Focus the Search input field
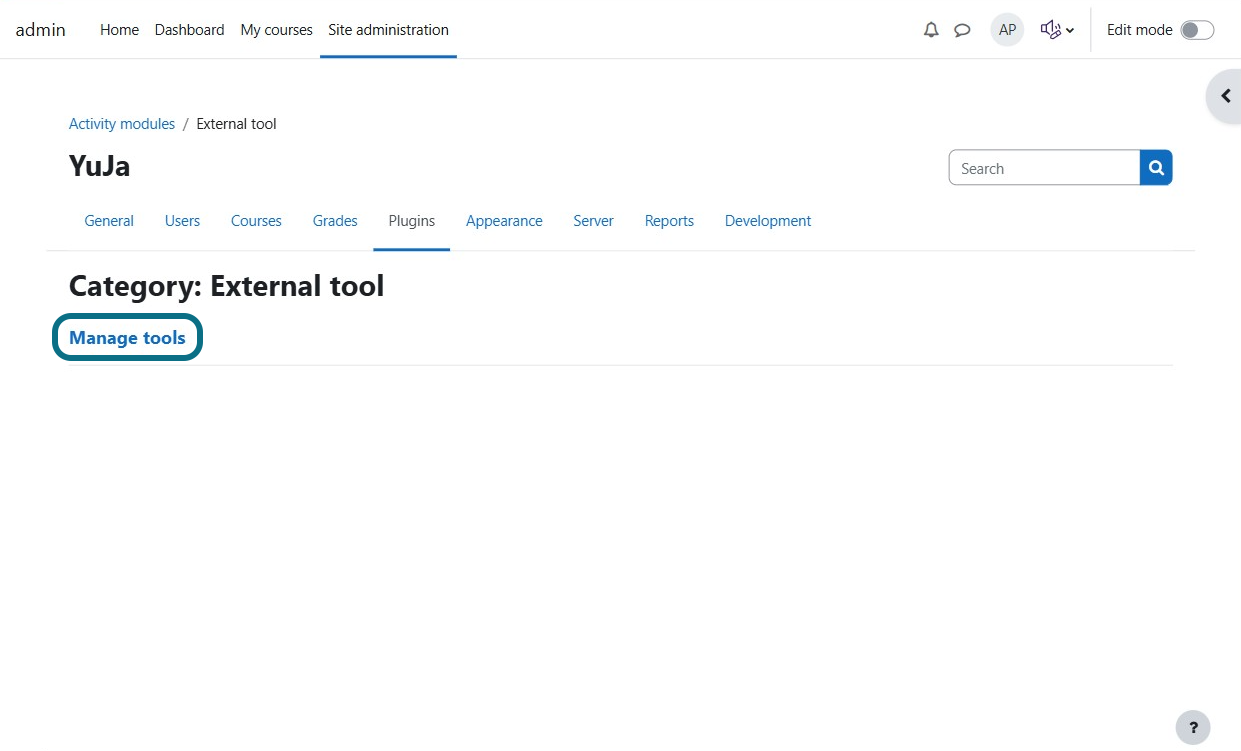1241x751 pixels. pyautogui.click(x=1044, y=168)
